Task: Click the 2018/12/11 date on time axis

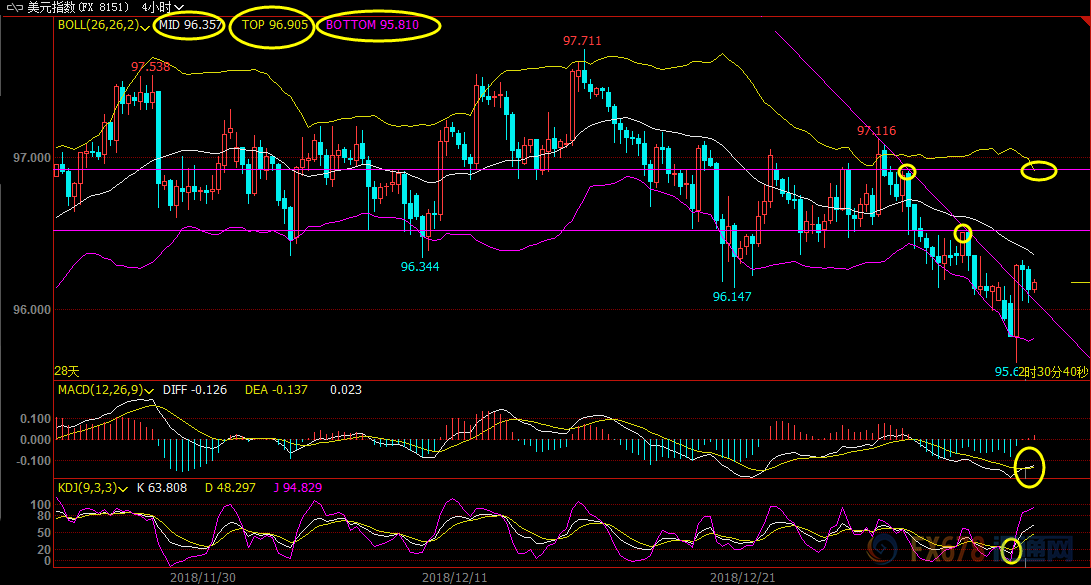Action: [454, 577]
